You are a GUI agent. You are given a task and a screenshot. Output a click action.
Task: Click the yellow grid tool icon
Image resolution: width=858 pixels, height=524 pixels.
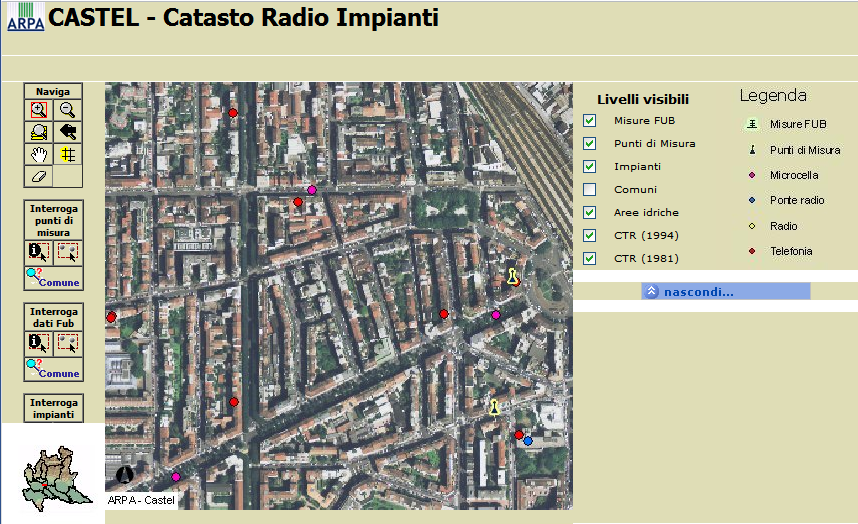[x=67, y=154]
